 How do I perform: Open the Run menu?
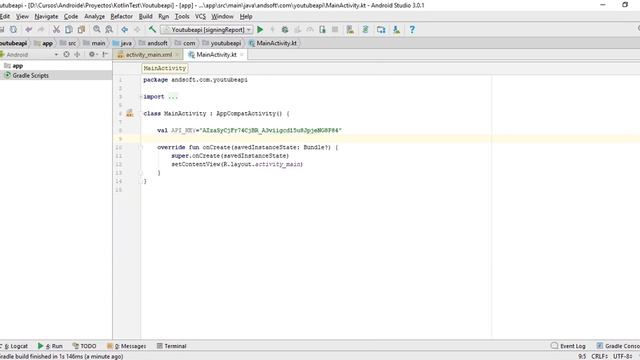pyautogui.click(x=164, y=16)
